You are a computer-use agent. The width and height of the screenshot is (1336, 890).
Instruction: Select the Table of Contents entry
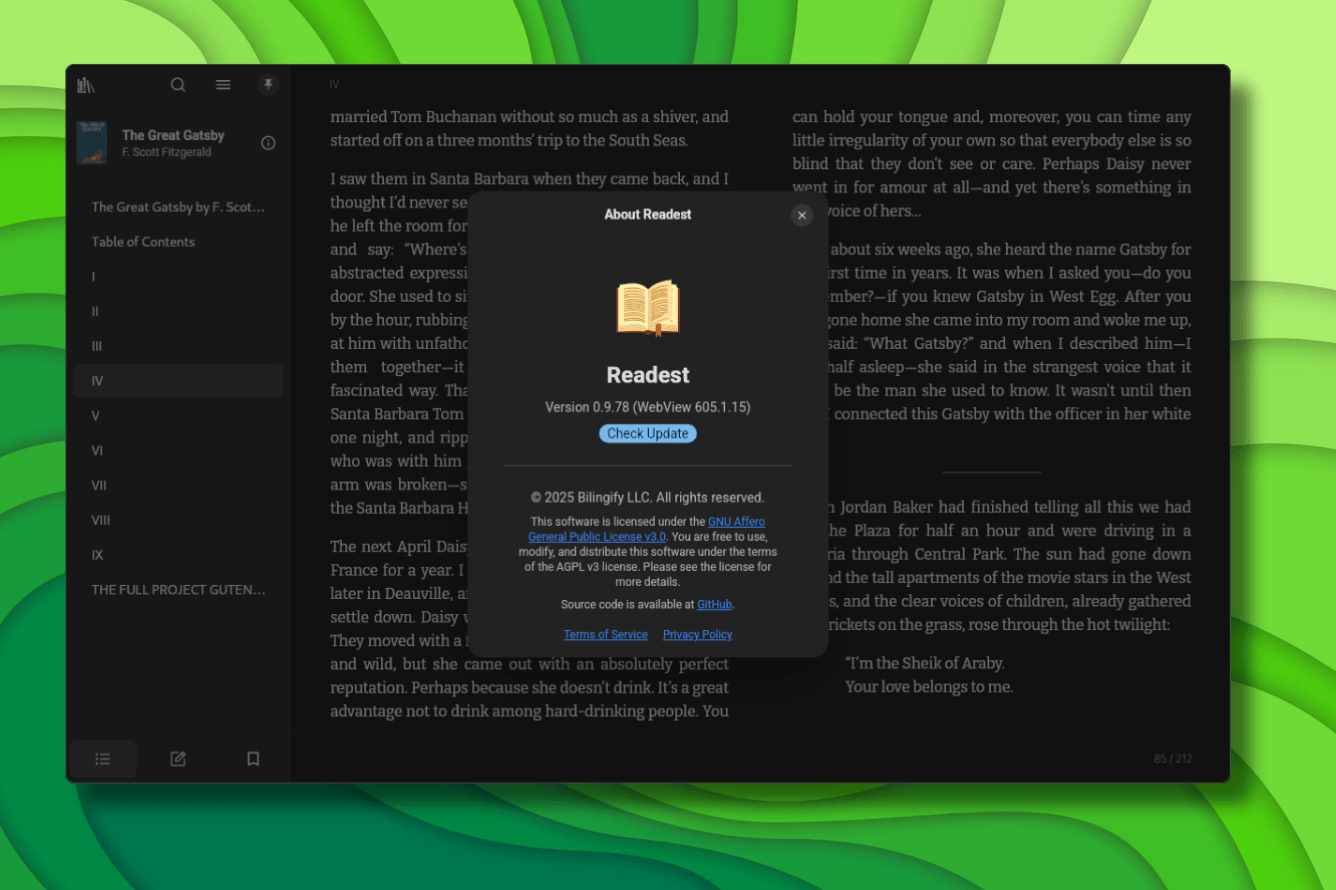pos(143,242)
